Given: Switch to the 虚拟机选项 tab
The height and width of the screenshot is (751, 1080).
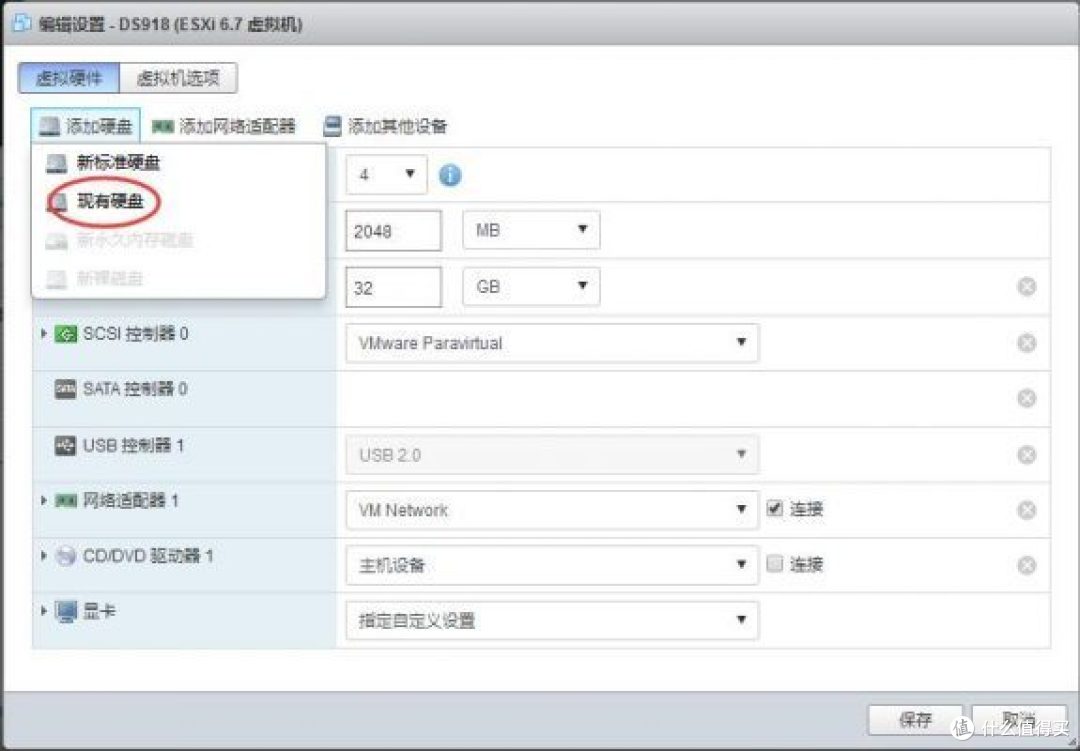Looking at the screenshot, I should 178,78.
